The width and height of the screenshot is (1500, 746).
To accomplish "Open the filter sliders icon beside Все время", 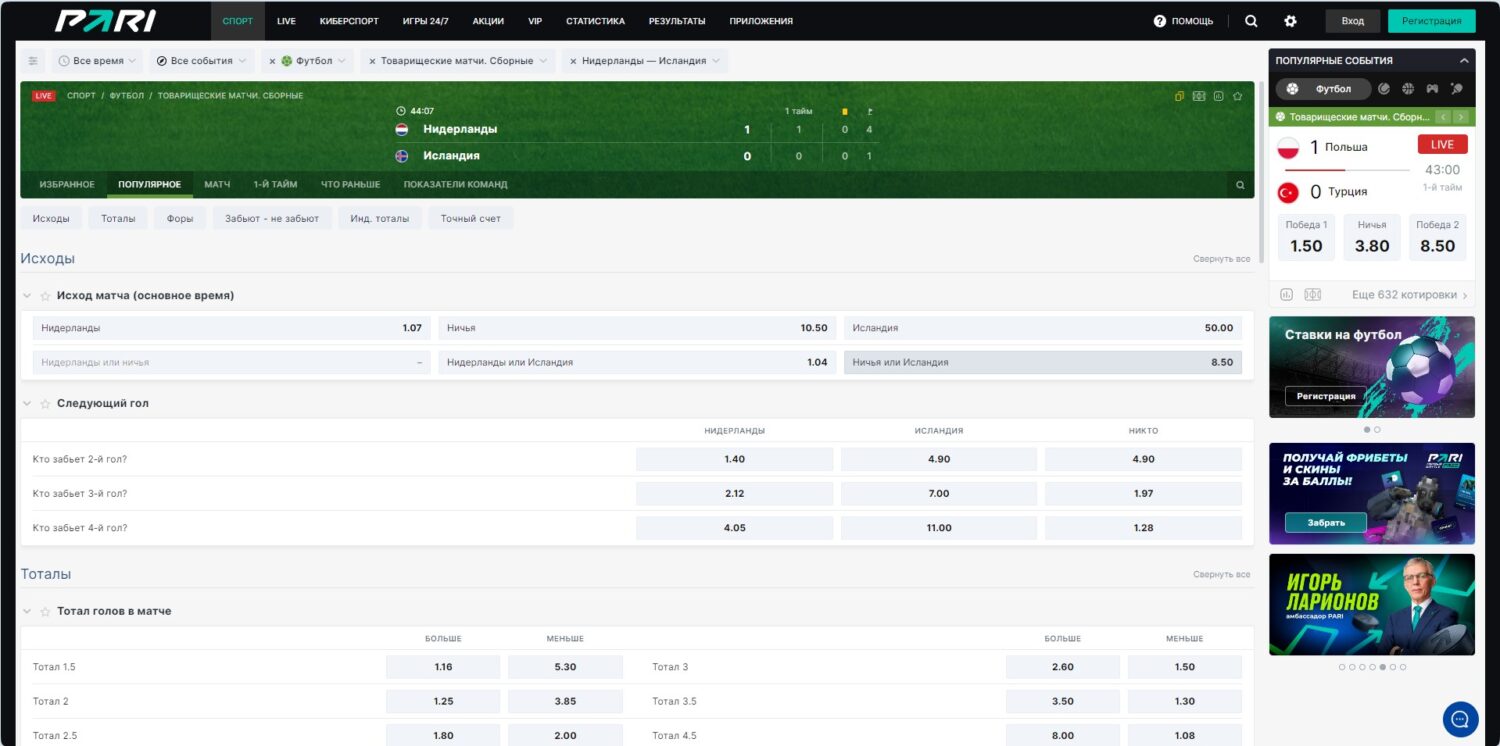I will coord(33,61).
